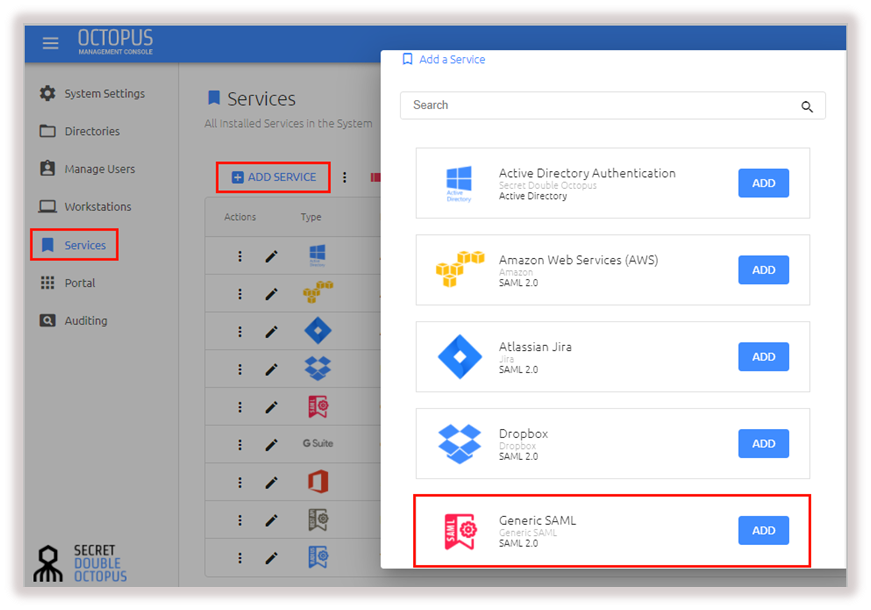Edit the Dropbox service row

pyautogui.click(x=271, y=369)
